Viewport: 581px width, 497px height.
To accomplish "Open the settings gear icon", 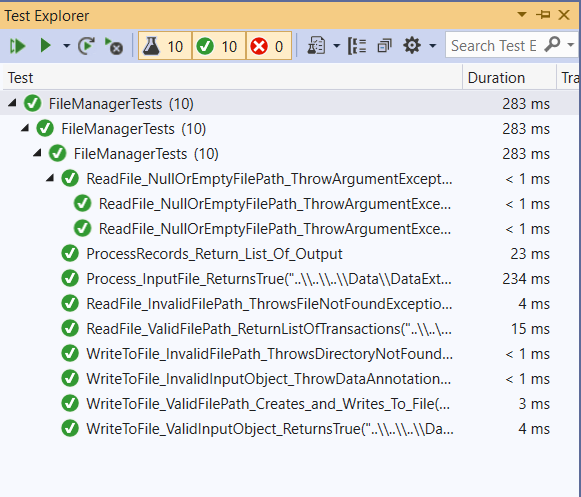I will [x=412, y=46].
